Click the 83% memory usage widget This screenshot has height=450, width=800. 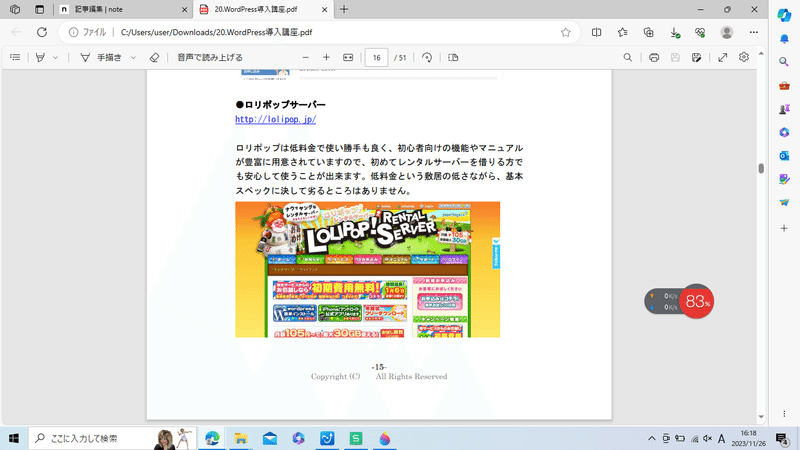697,302
